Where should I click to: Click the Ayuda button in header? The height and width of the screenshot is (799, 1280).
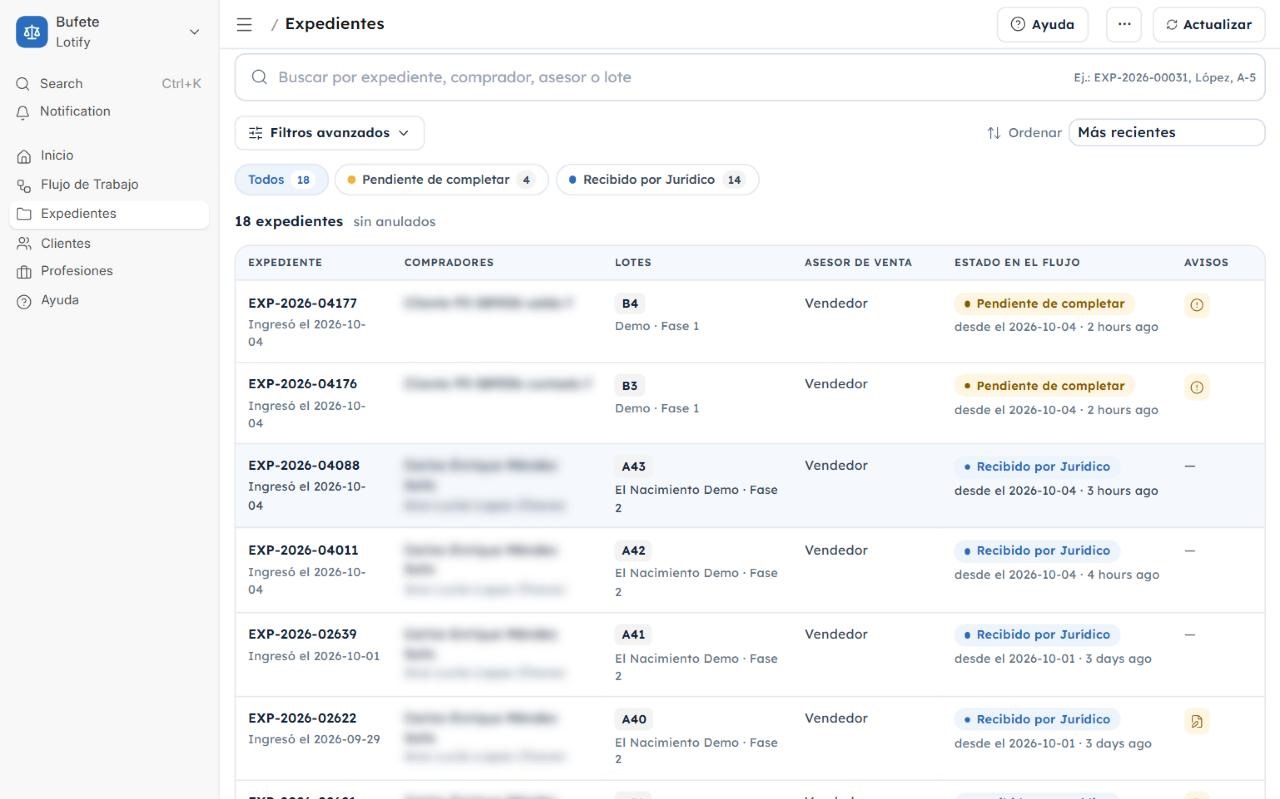(1043, 25)
